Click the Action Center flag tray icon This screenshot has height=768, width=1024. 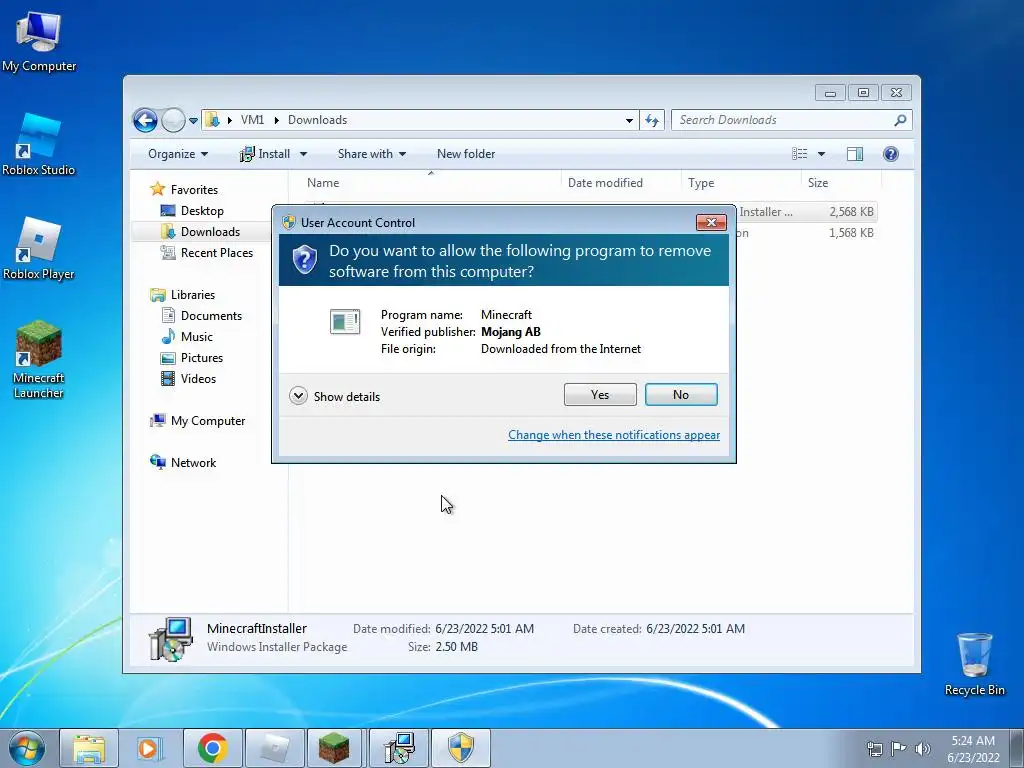click(899, 749)
